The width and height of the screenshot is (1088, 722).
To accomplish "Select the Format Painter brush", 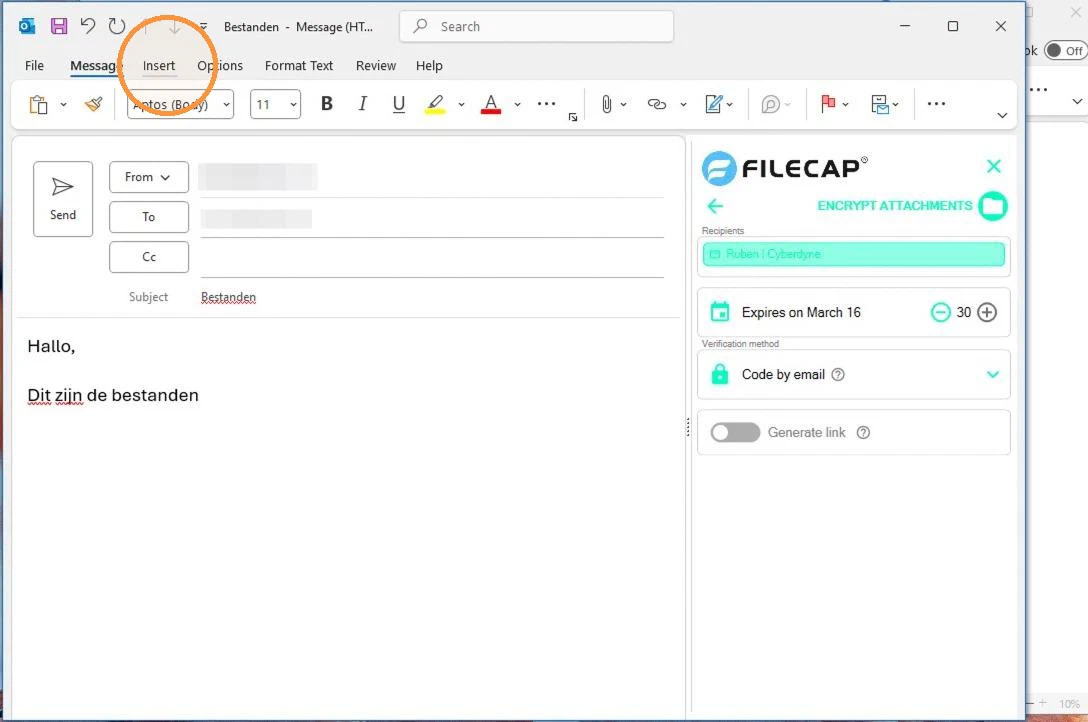I will 94,105.
